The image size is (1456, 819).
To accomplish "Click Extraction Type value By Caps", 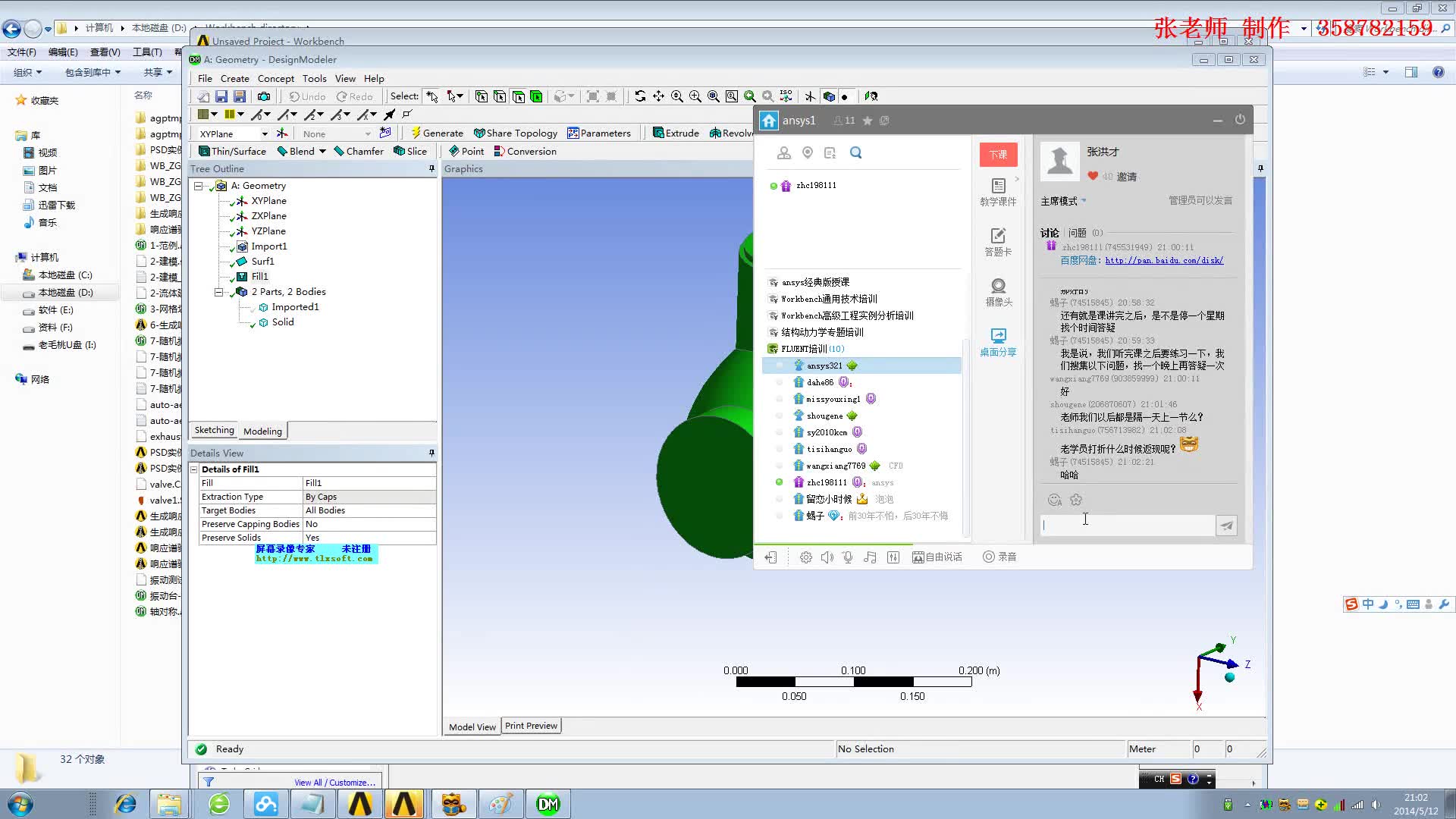I will tap(369, 497).
